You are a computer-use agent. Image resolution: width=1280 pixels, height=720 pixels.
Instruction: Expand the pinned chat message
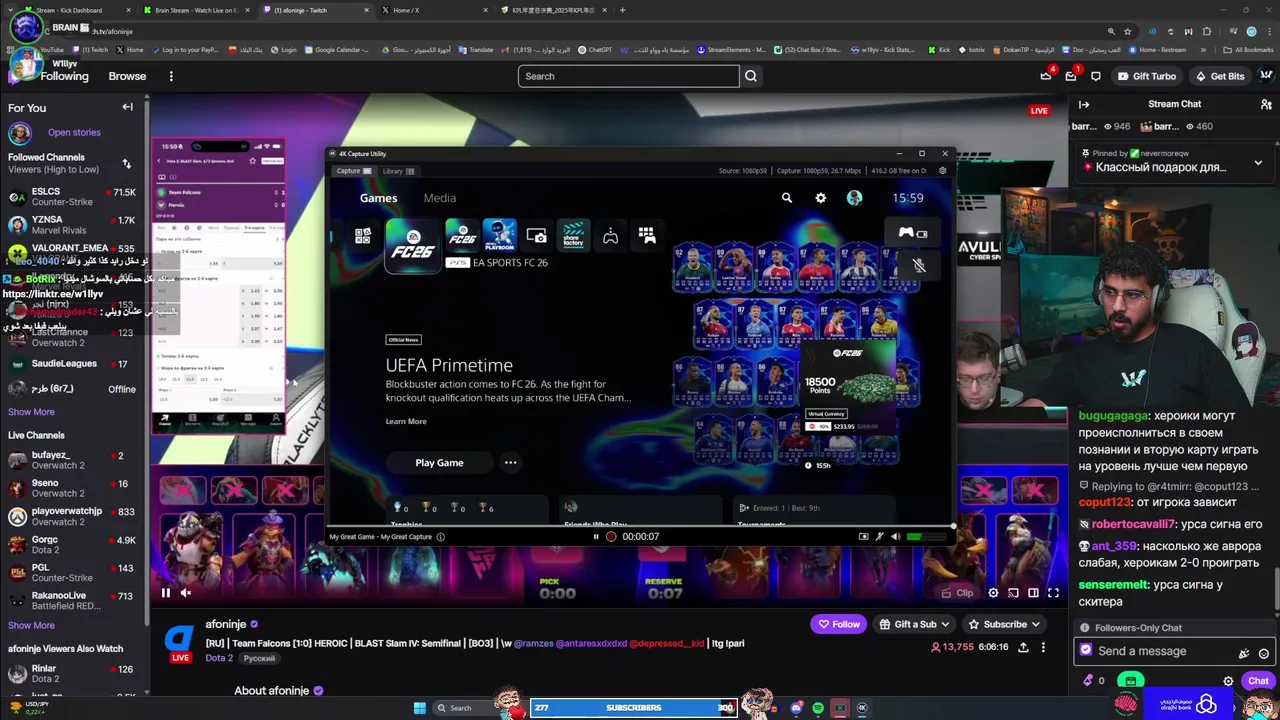[x=1258, y=162]
